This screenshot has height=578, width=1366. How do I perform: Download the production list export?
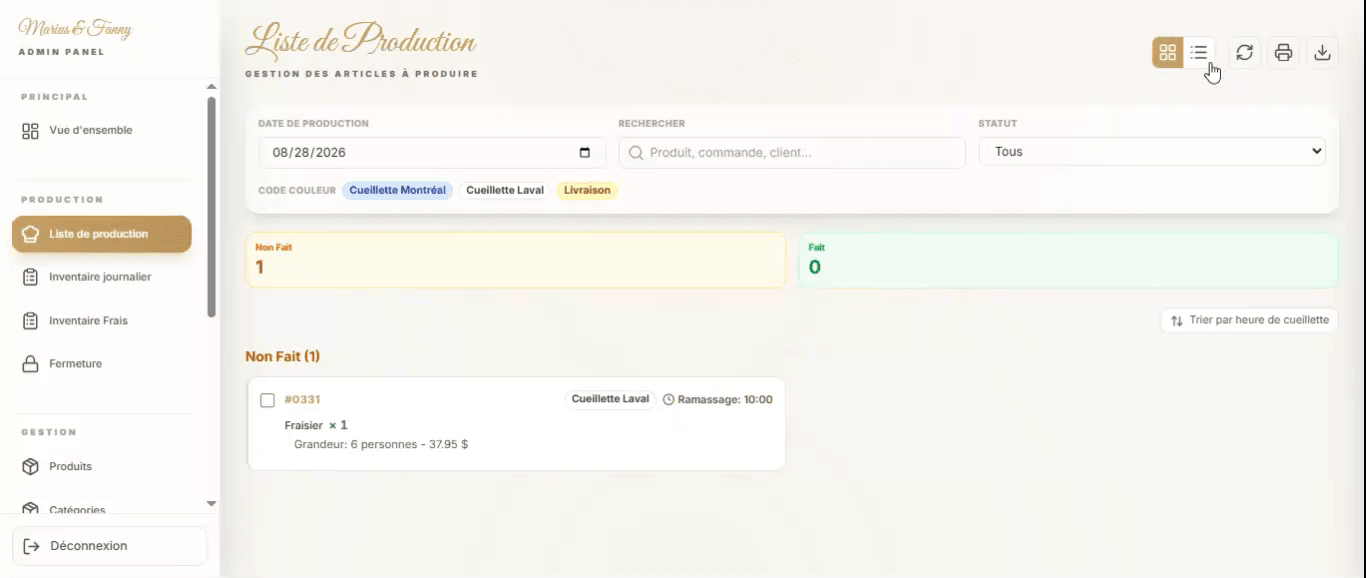tap(1323, 52)
